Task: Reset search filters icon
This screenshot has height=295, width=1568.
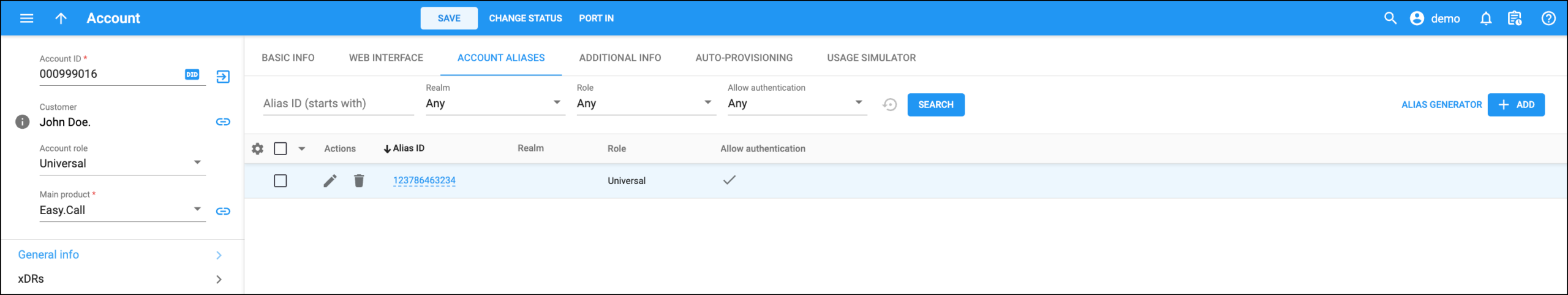Action: point(889,105)
